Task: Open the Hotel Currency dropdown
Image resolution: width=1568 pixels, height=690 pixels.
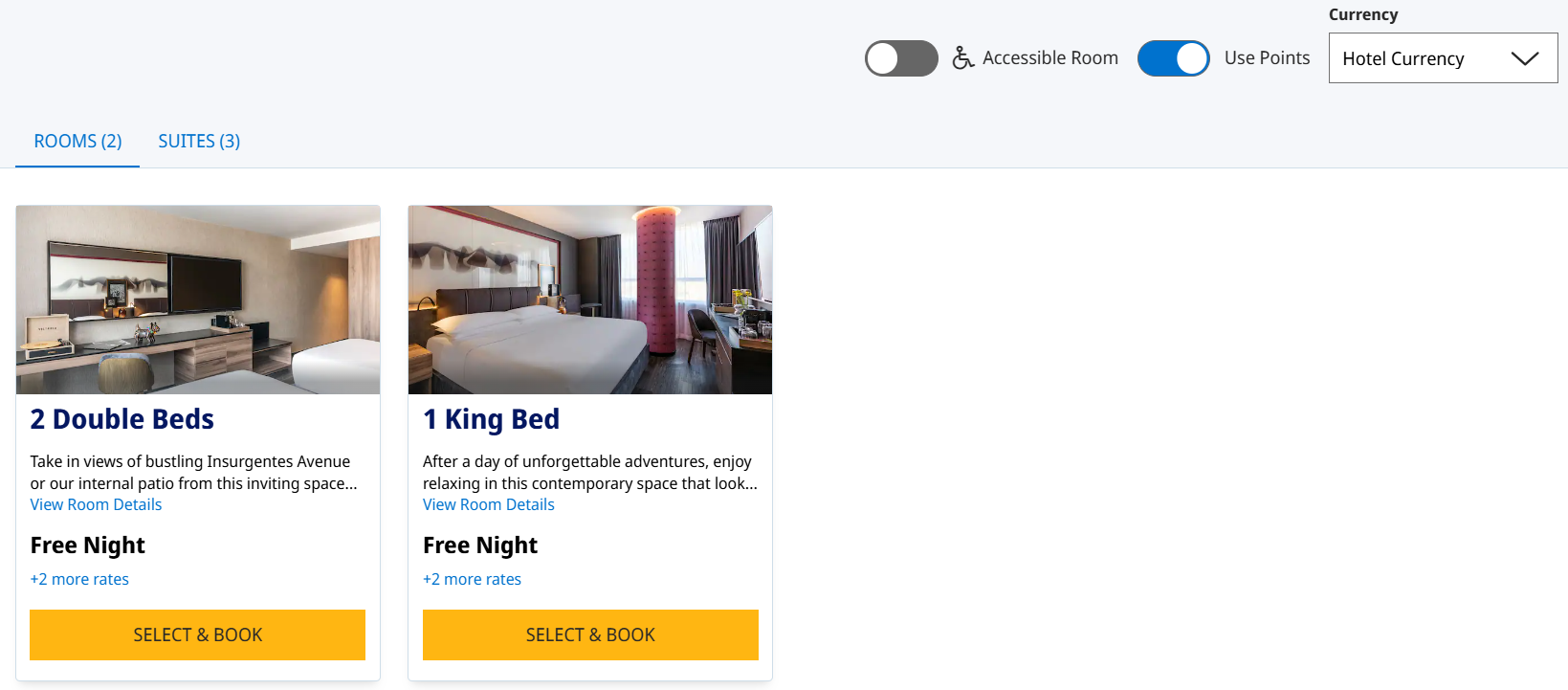Action: click(1443, 57)
